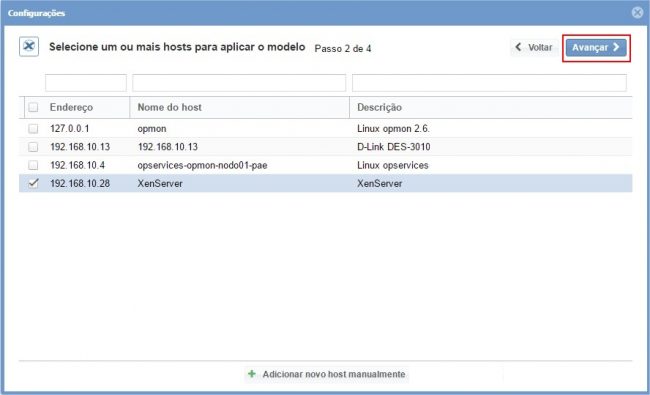Click the XenServer model icon

click(x=29, y=46)
